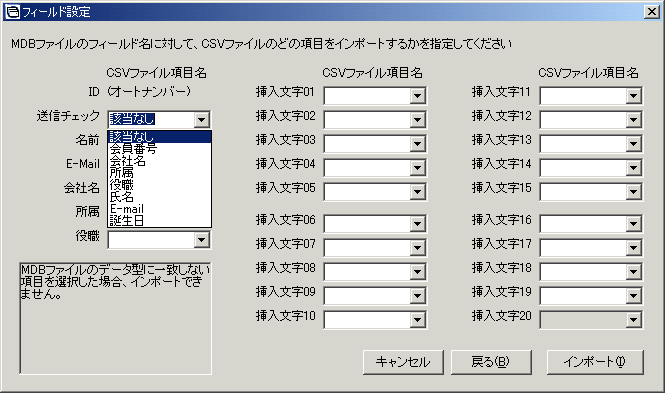The image size is (665, 393).
Task: Click the キャンセル button
Action: coord(403,362)
